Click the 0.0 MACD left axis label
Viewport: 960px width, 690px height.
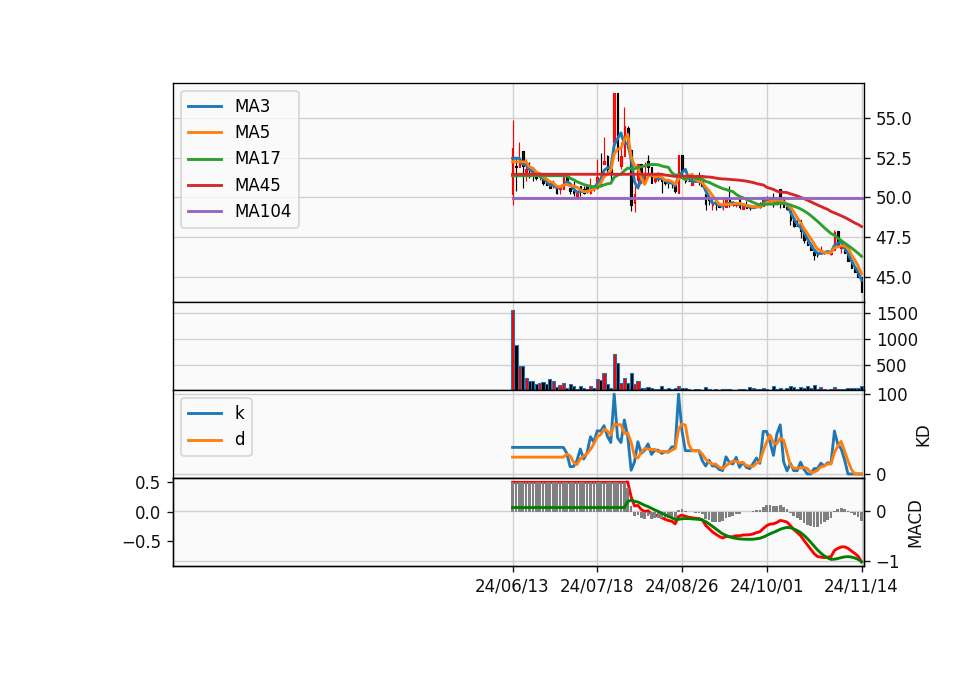pos(148,513)
